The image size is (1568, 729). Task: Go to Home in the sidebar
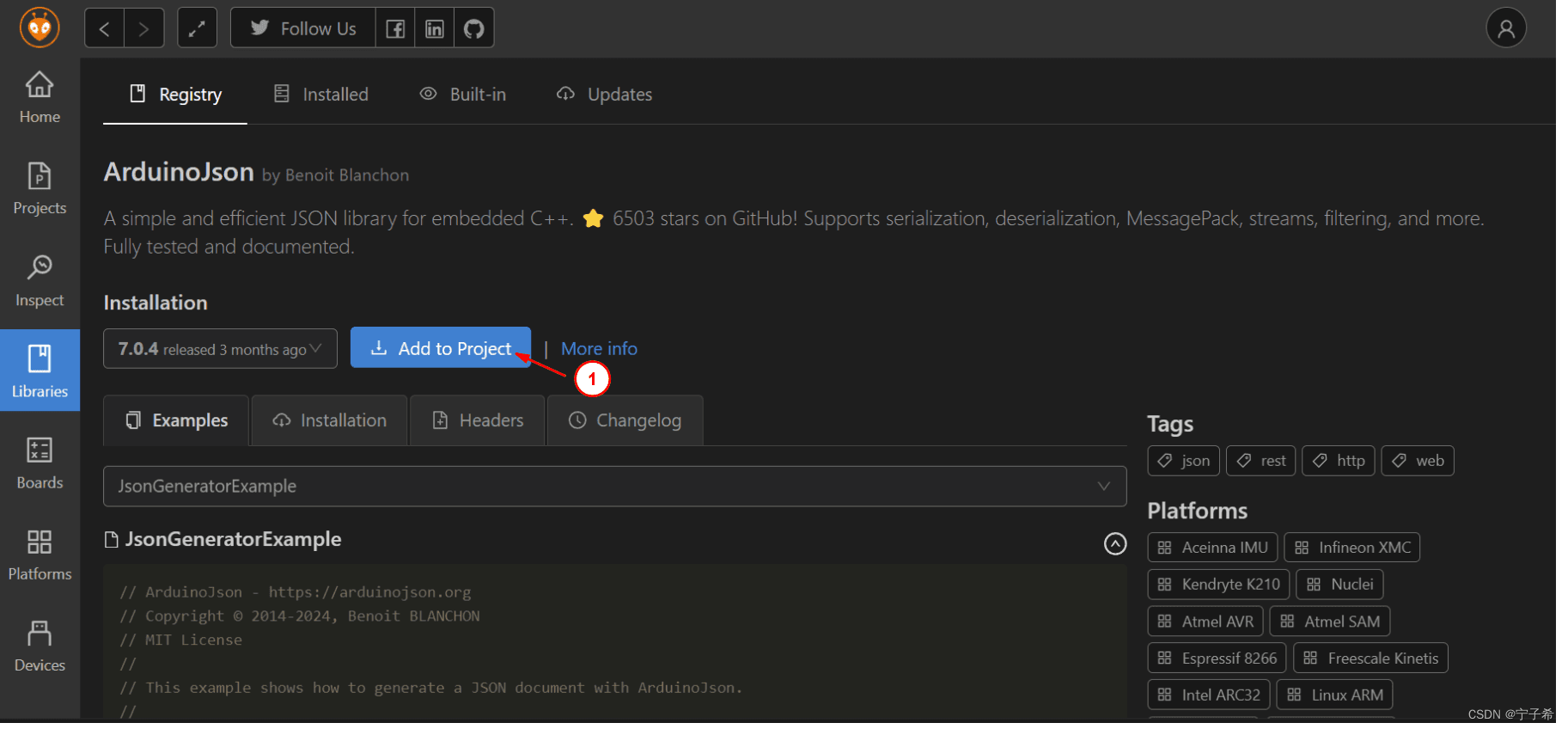40,97
